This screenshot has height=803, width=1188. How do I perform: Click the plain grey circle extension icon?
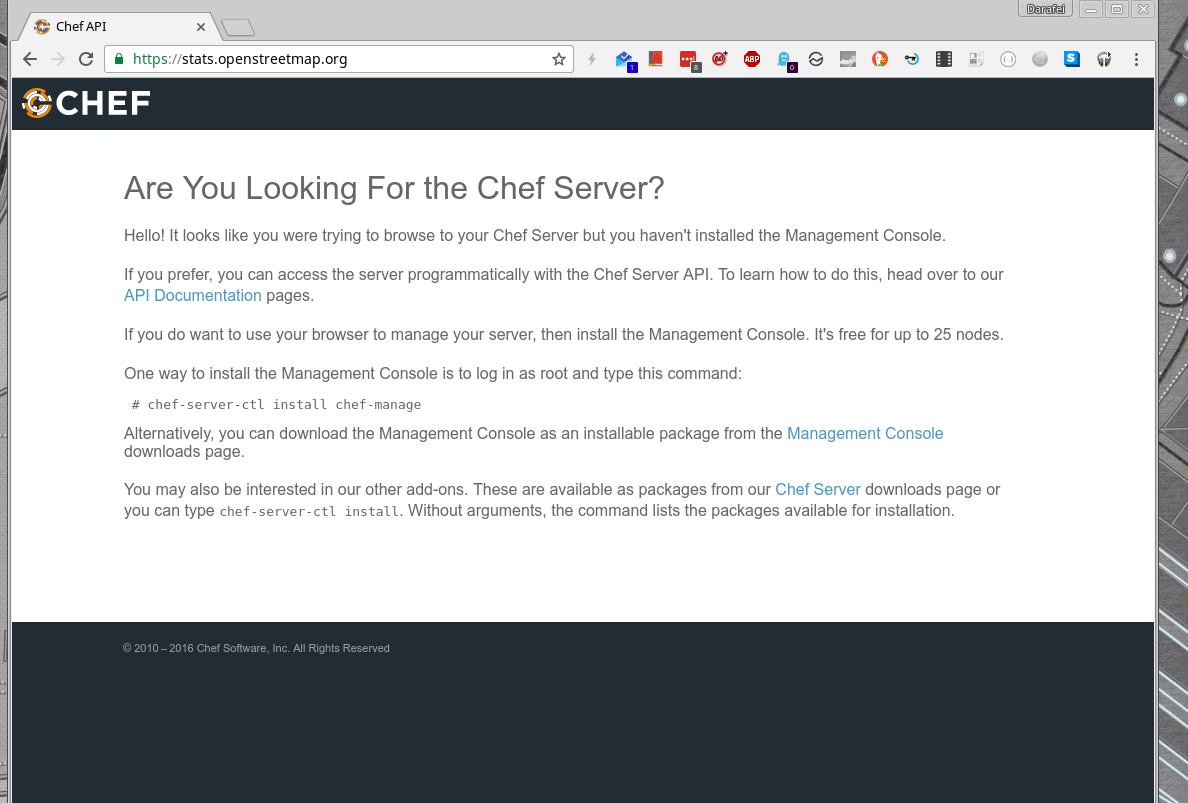1040,59
